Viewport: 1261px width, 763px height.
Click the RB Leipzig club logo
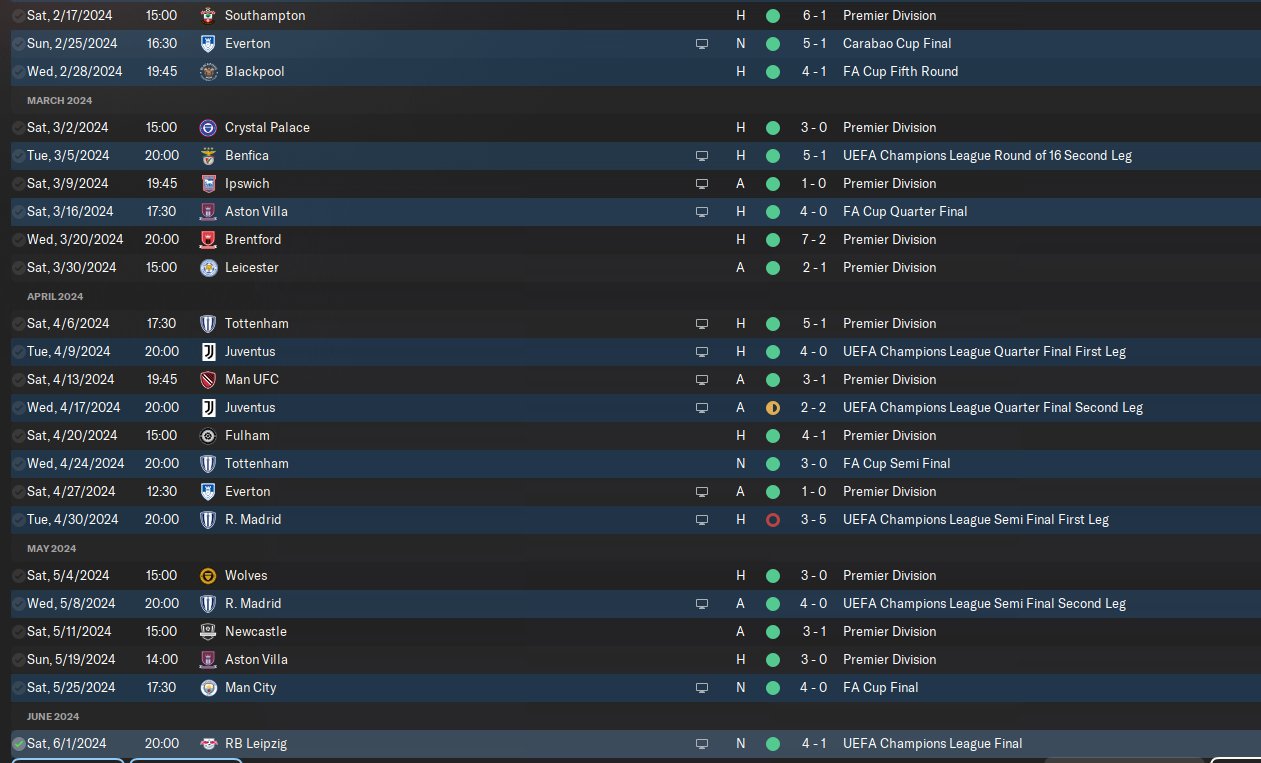tap(208, 744)
